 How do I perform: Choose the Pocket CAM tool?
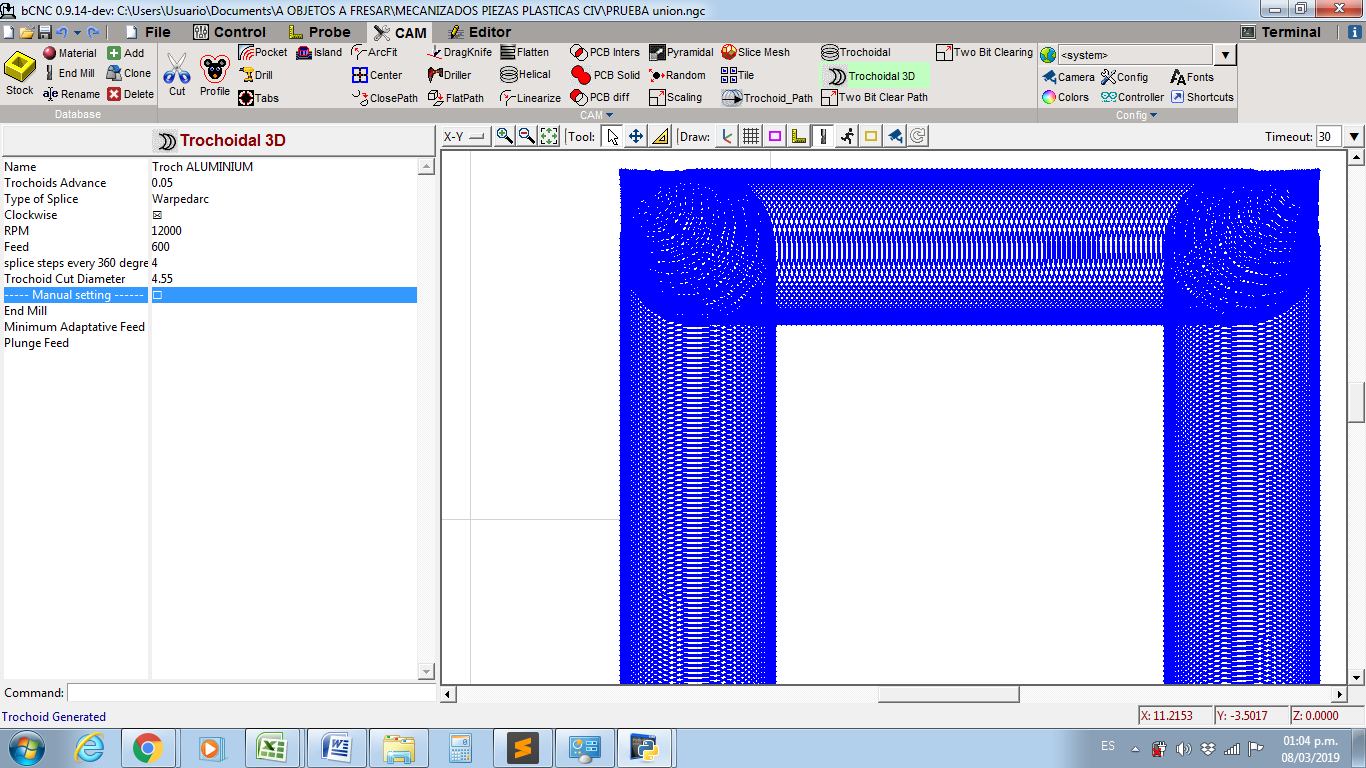coord(263,52)
